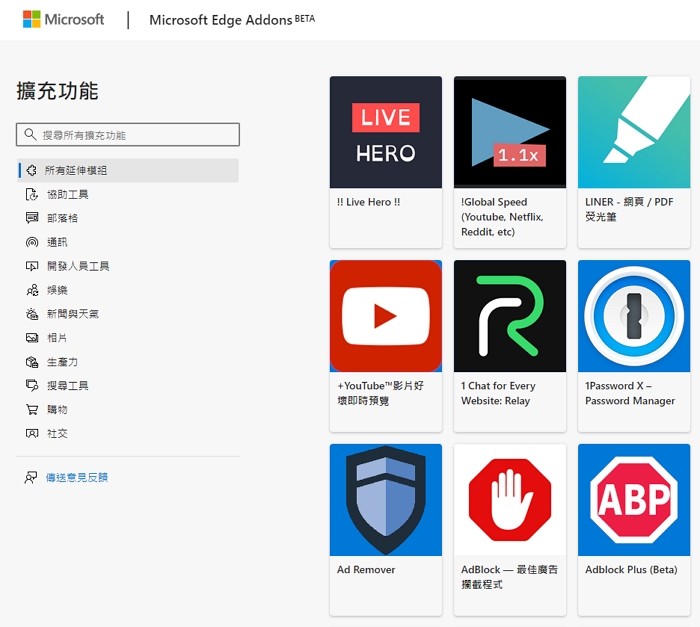This screenshot has height=627, width=700.
Task: Open the Microsoft Edge Addons title link
Action: 220,20
